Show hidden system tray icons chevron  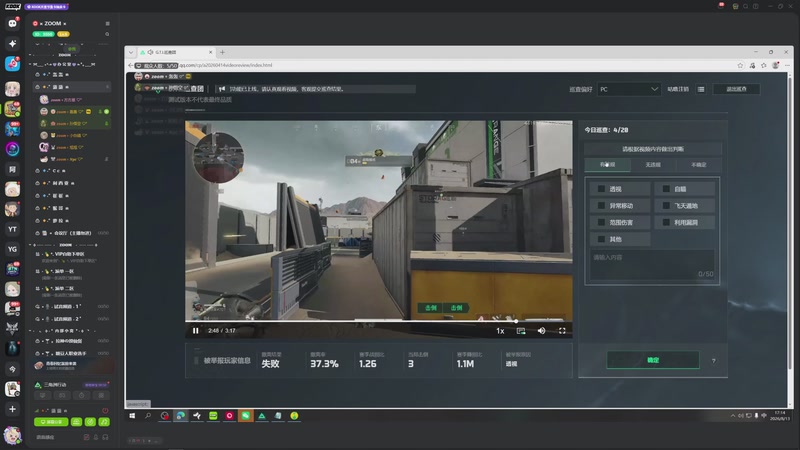click(x=733, y=416)
